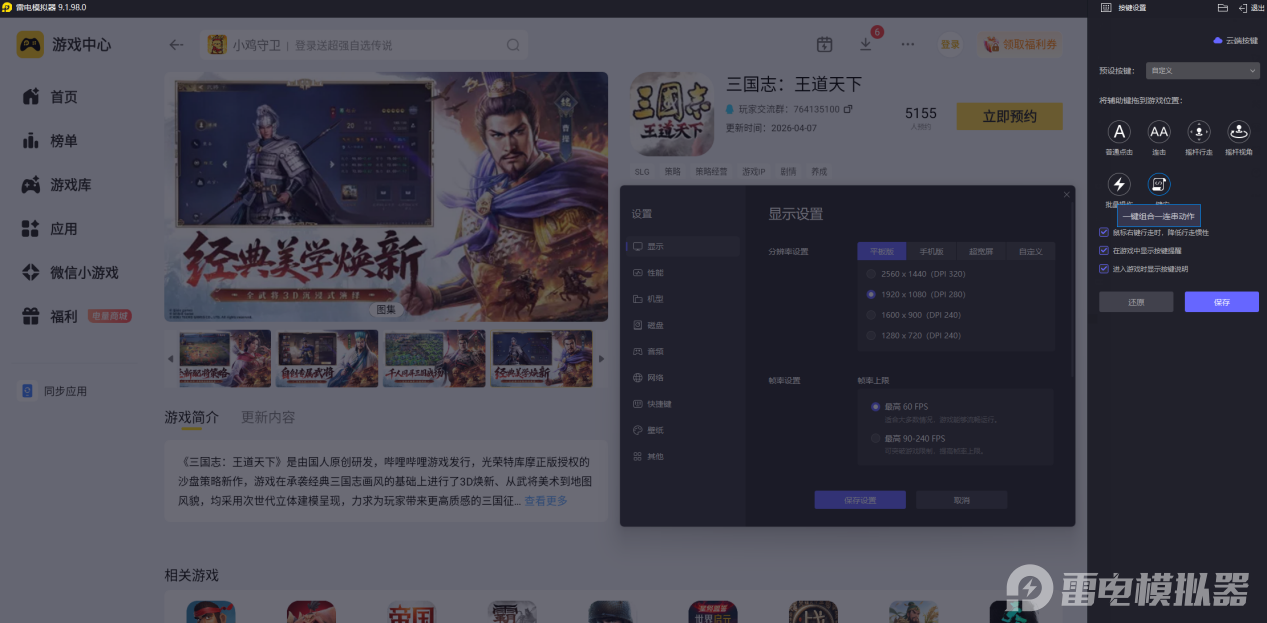Open the folder icon in the 按键设置 header
Image resolution: width=1267 pixels, height=623 pixels.
(1222, 7)
